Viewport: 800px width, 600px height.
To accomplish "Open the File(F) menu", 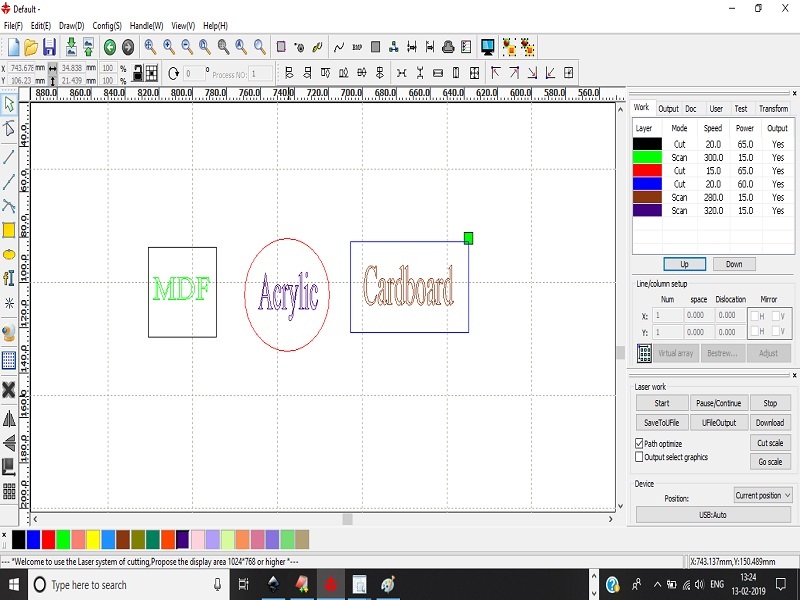I will (x=13, y=26).
